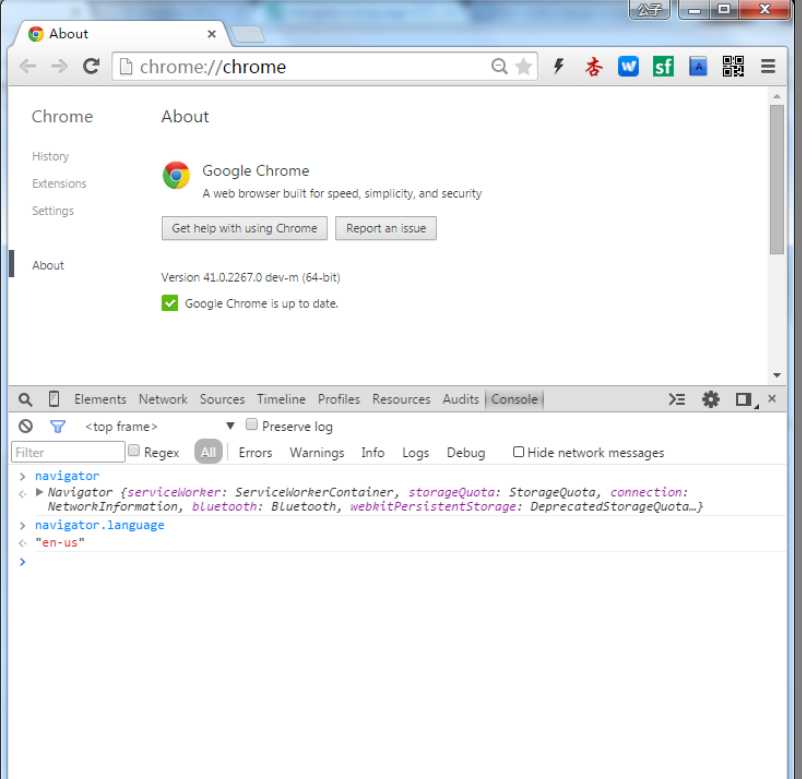This screenshot has height=779, width=802.
Task: Click the page icon in address bar
Action: point(126,66)
